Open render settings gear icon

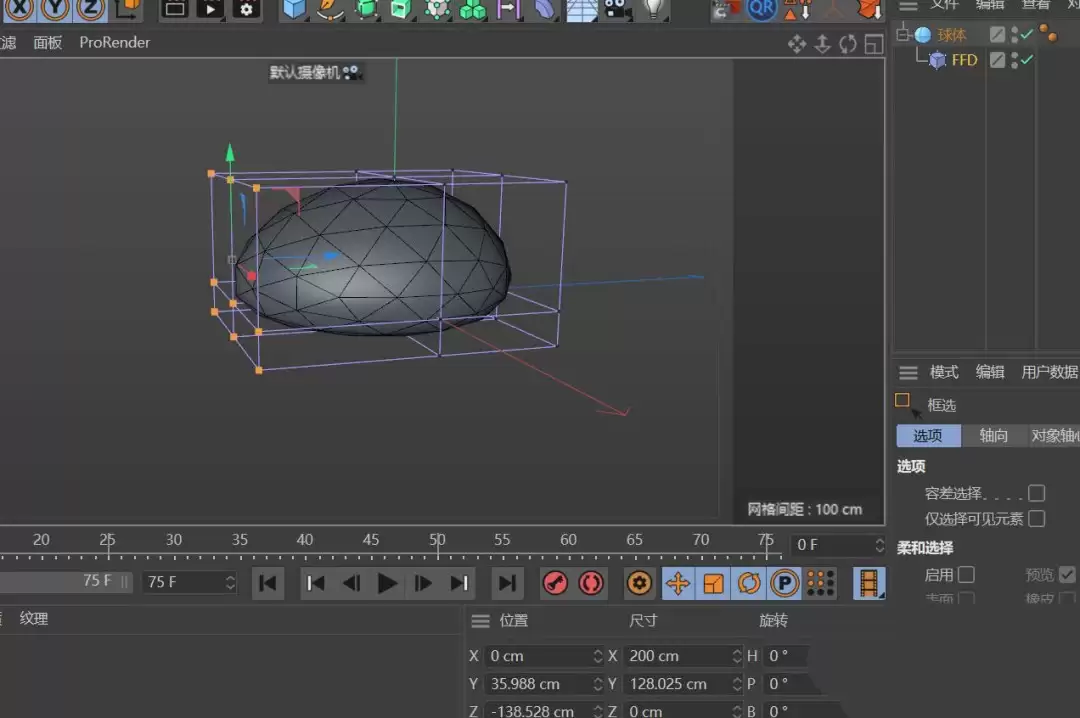click(246, 11)
